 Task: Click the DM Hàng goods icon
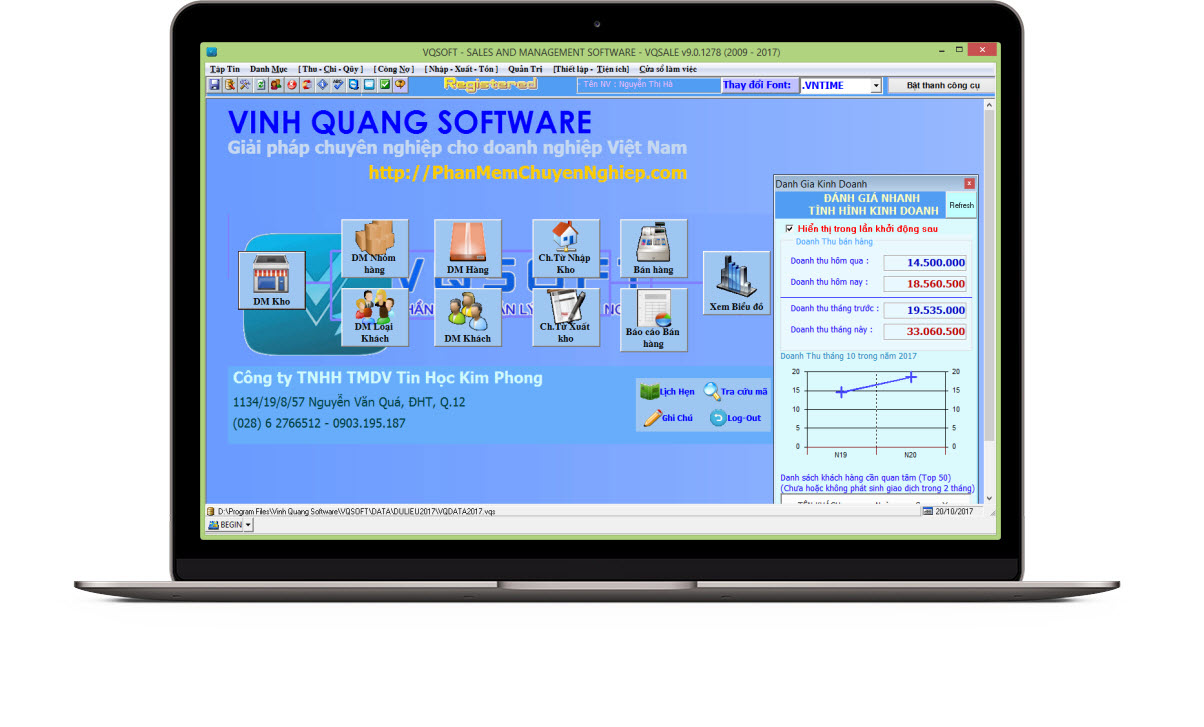(x=467, y=248)
